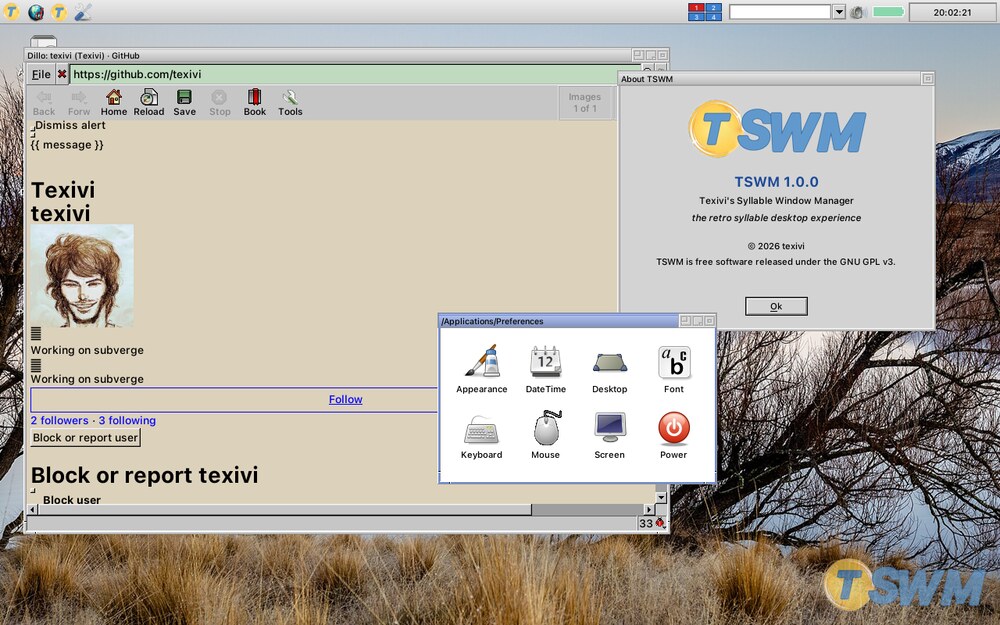Click the Dillo URL address bar
The height and width of the screenshot is (625, 1000).
[354, 75]
